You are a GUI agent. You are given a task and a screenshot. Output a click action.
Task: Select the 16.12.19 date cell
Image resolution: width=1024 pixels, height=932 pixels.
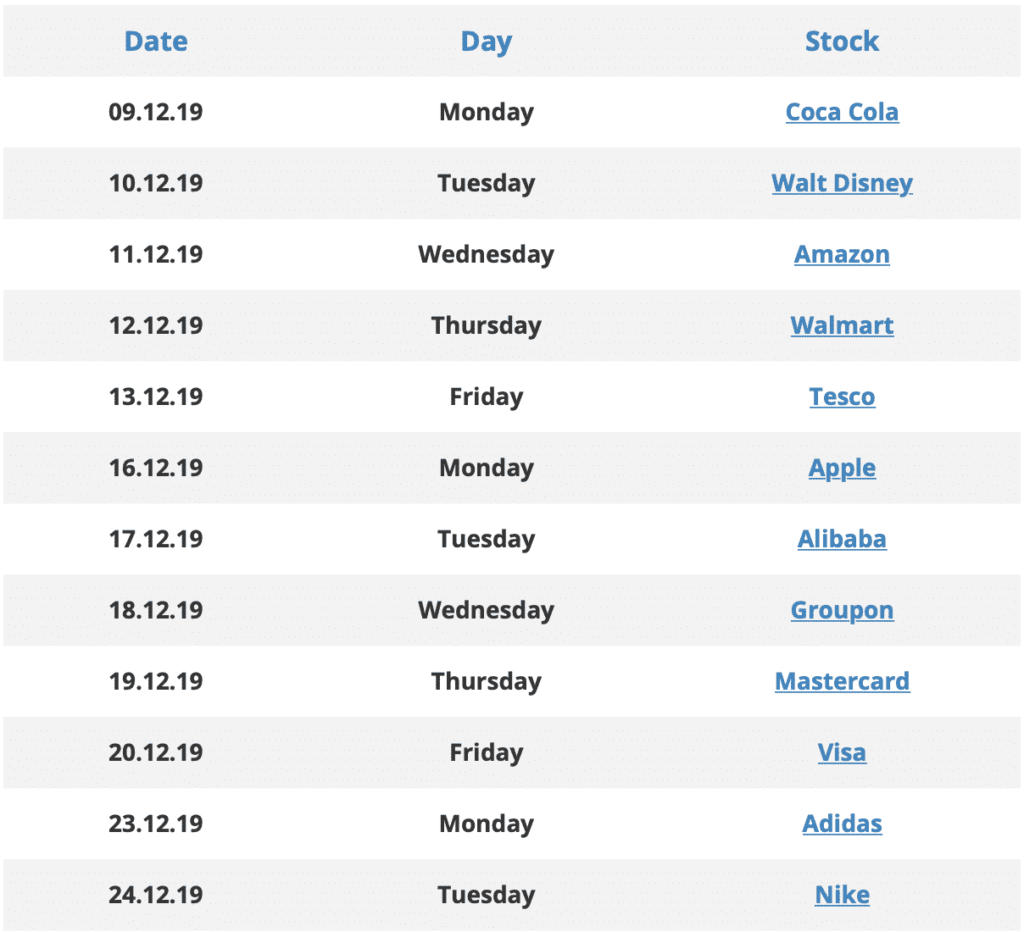(x=156, y=468)
